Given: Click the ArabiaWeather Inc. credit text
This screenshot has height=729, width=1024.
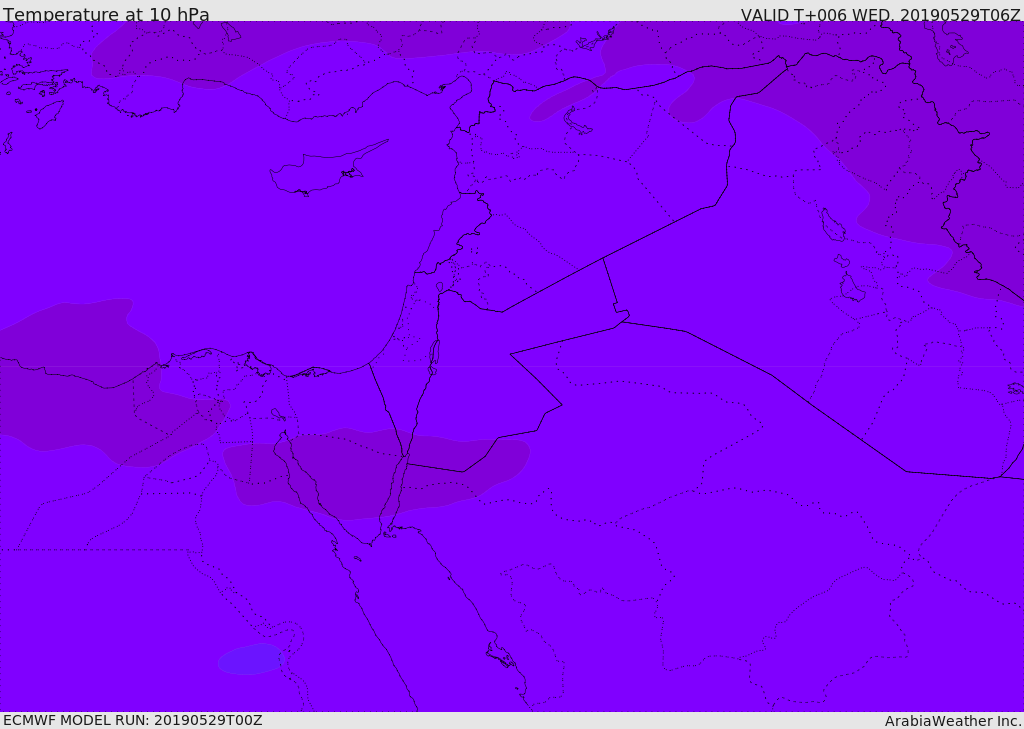Looking at the screenshot, I should tap(953, 721).
